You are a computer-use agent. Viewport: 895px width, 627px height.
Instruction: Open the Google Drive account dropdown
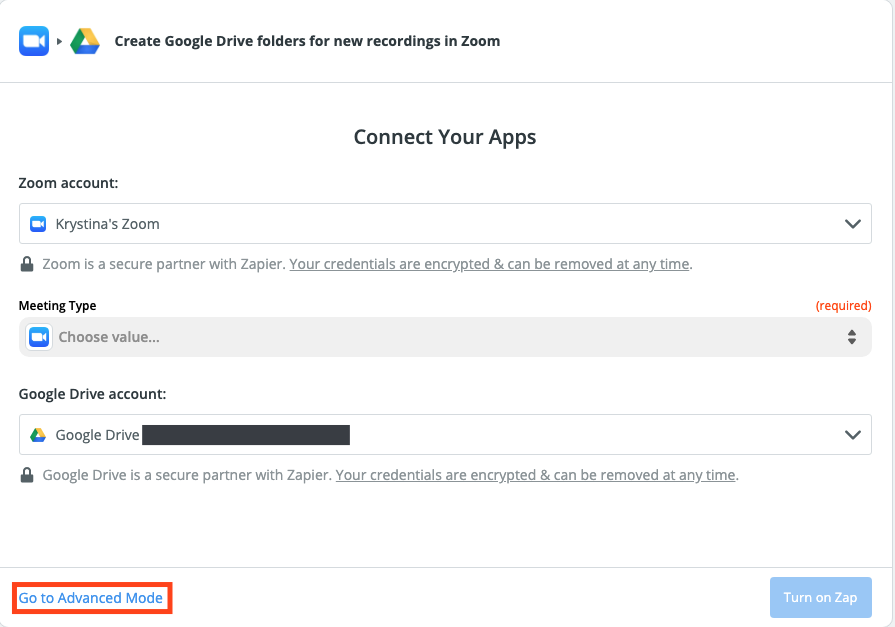445,435
